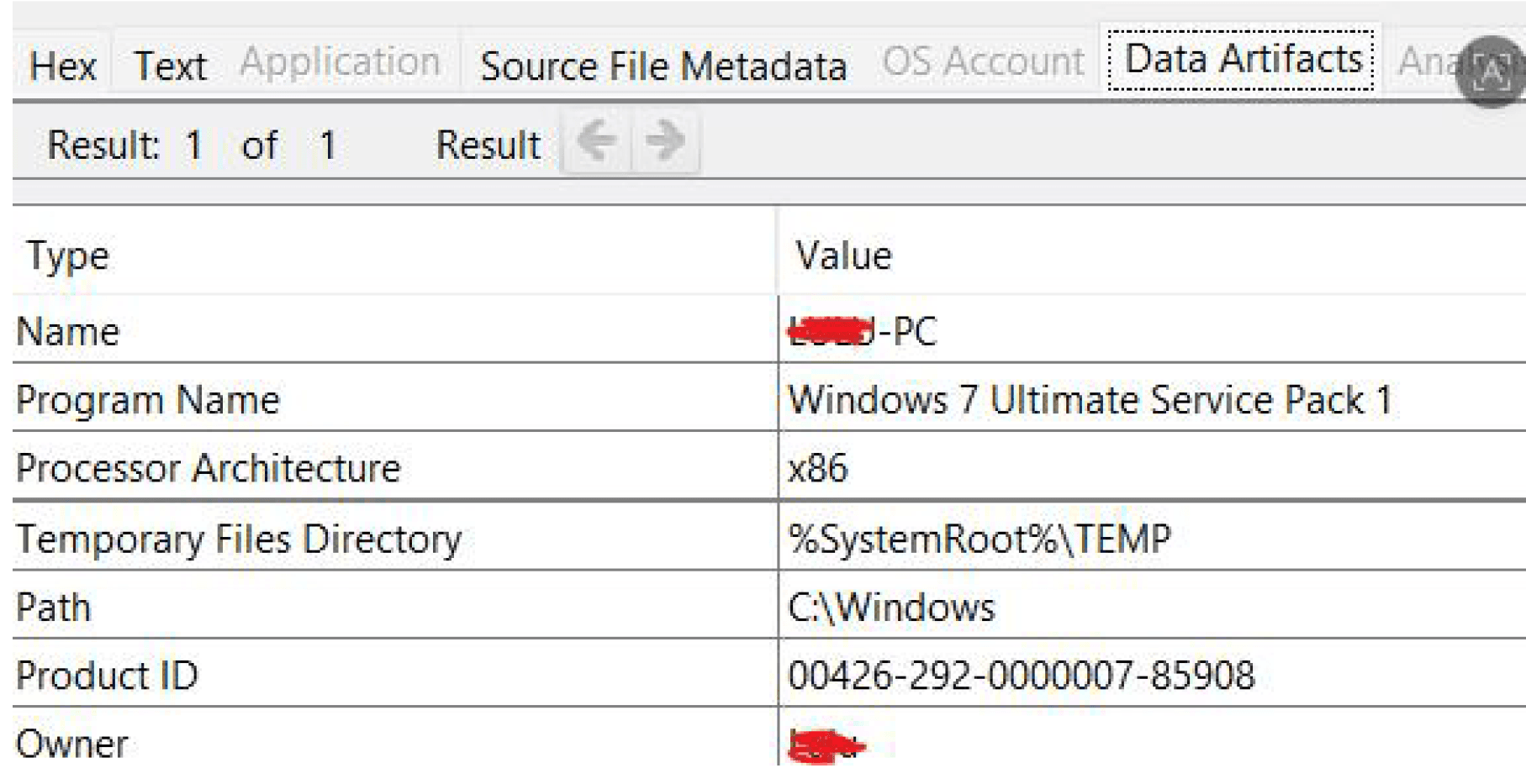Select the Owner row label
The width and height of the screenshot is (1526, 784).
71,744
